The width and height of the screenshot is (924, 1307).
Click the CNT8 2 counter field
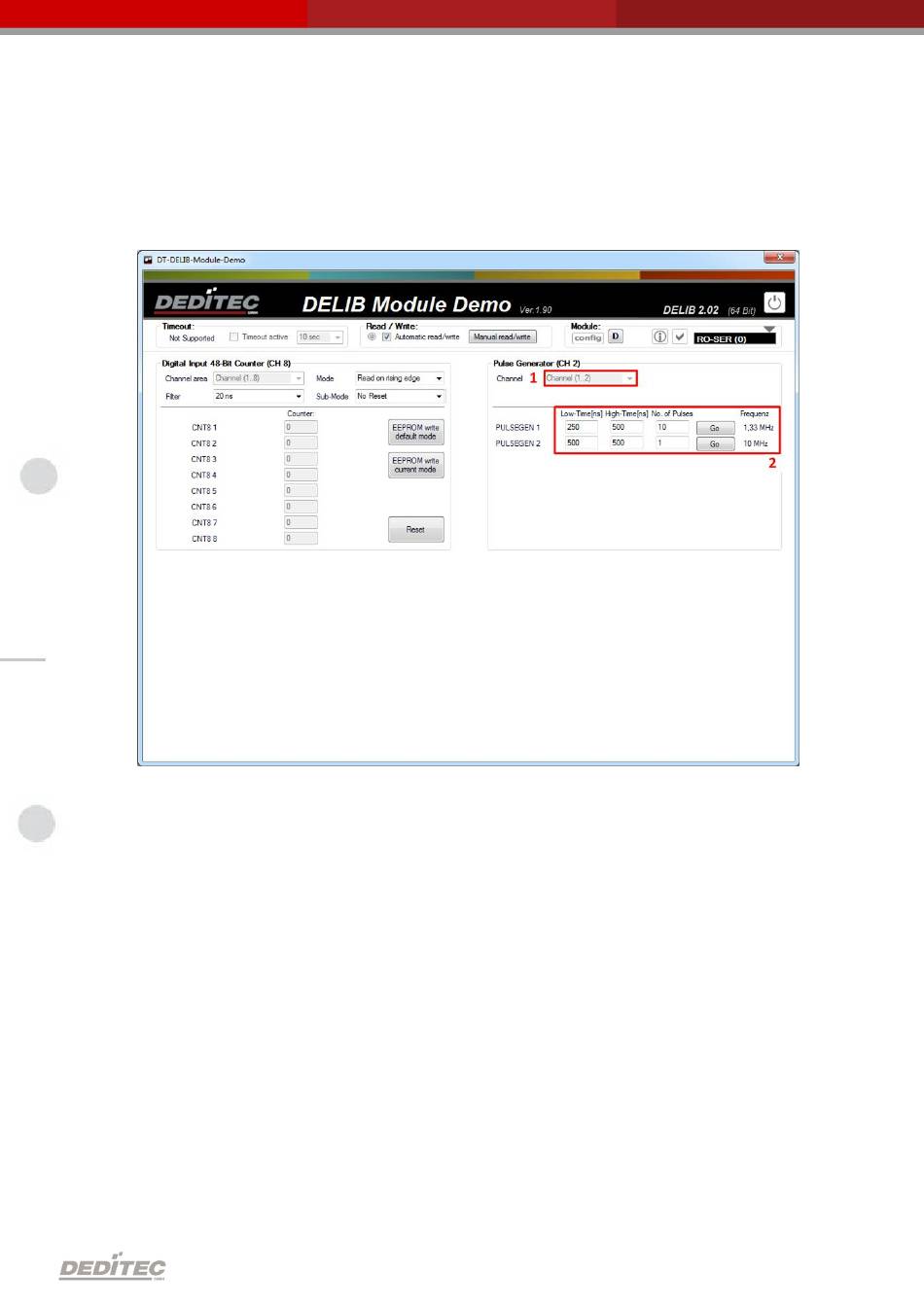tap(301, 443)
